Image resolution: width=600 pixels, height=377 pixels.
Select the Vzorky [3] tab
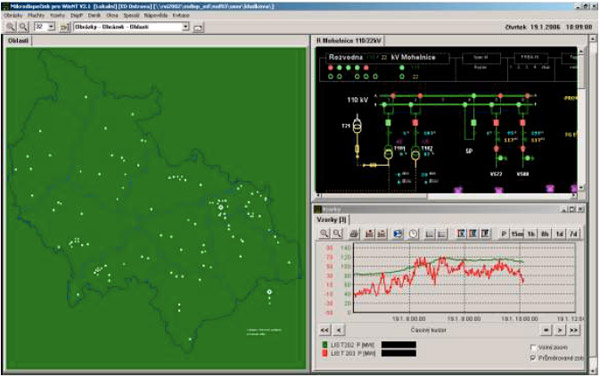pyautogui.click(x=331, y=220)
